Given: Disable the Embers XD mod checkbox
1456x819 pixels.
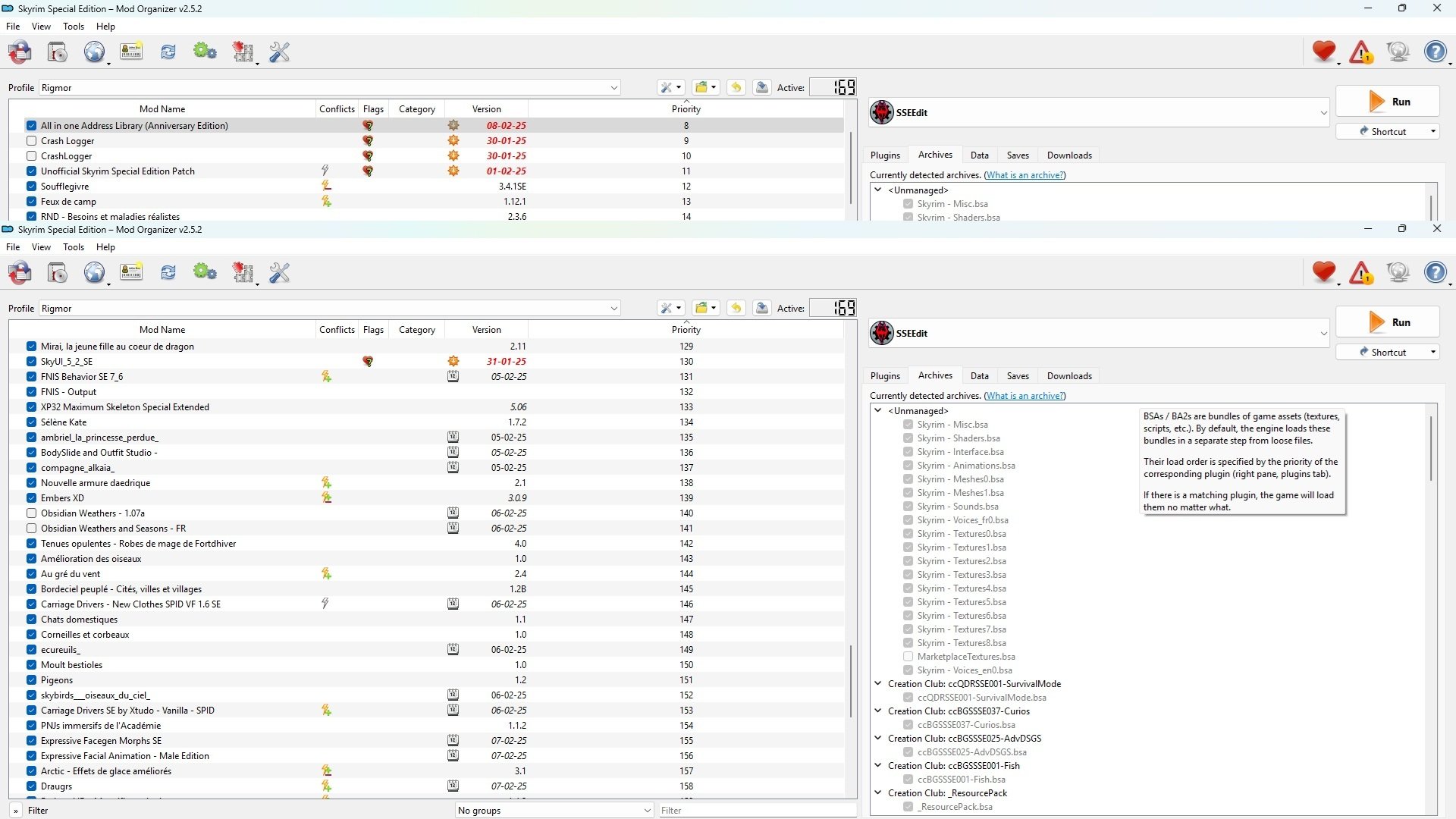Looking at the screenshot, I should (31, 498).
